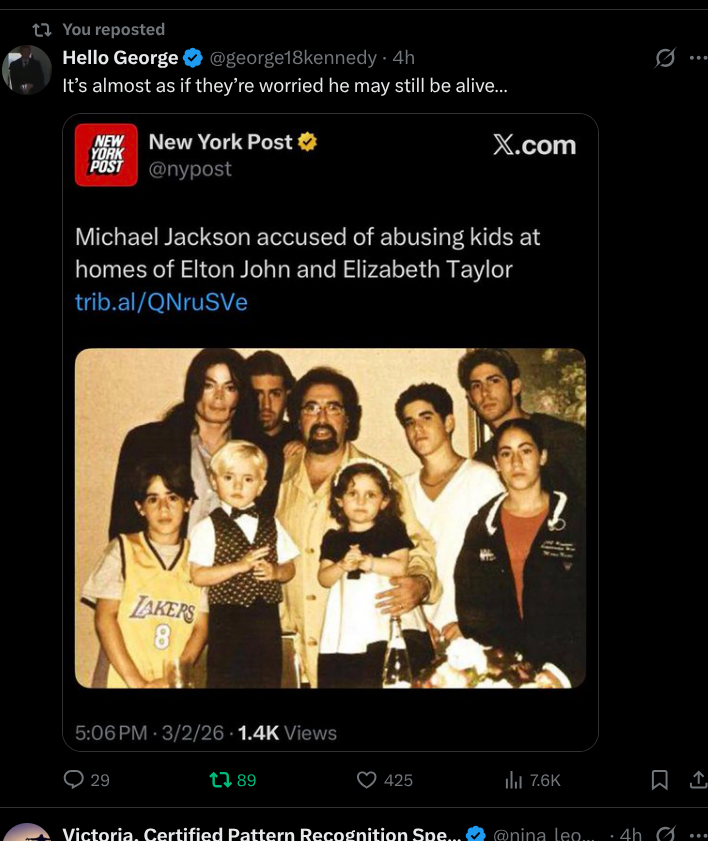708x841 pixels.
Task: Open the trib.al/QNruSVe link
Action: (x=161, y=302)
